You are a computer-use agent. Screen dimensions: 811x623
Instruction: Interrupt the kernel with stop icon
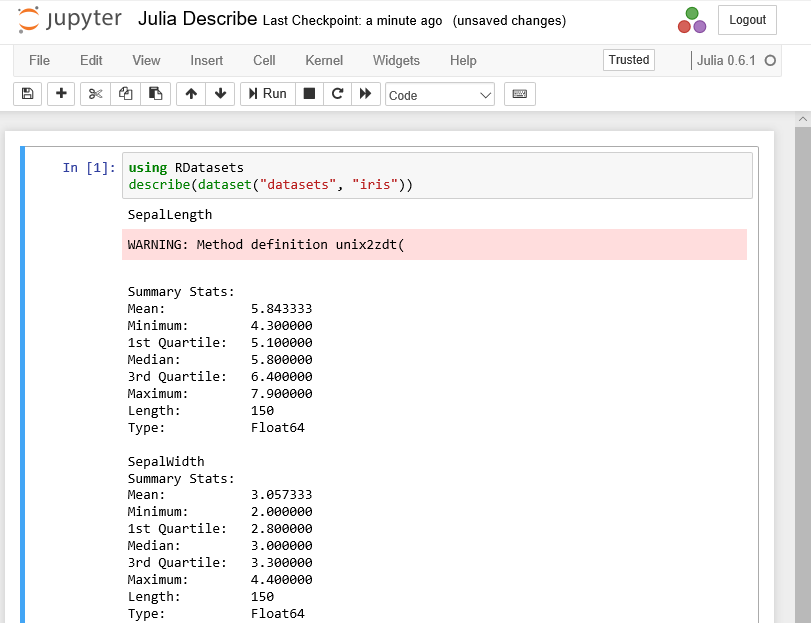click(309, 94)
